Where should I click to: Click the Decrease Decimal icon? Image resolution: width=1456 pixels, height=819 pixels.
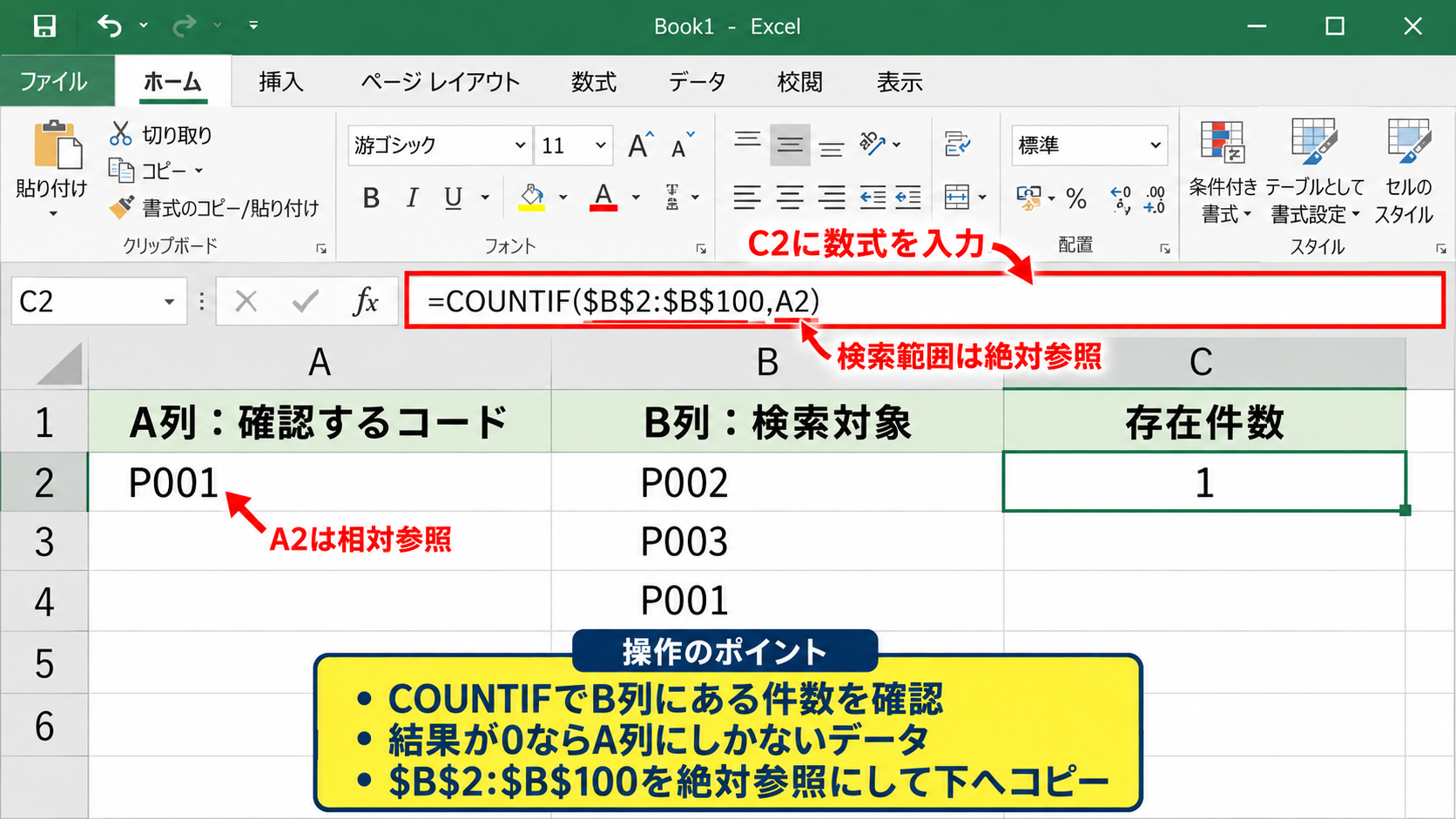coord(1155,199)
